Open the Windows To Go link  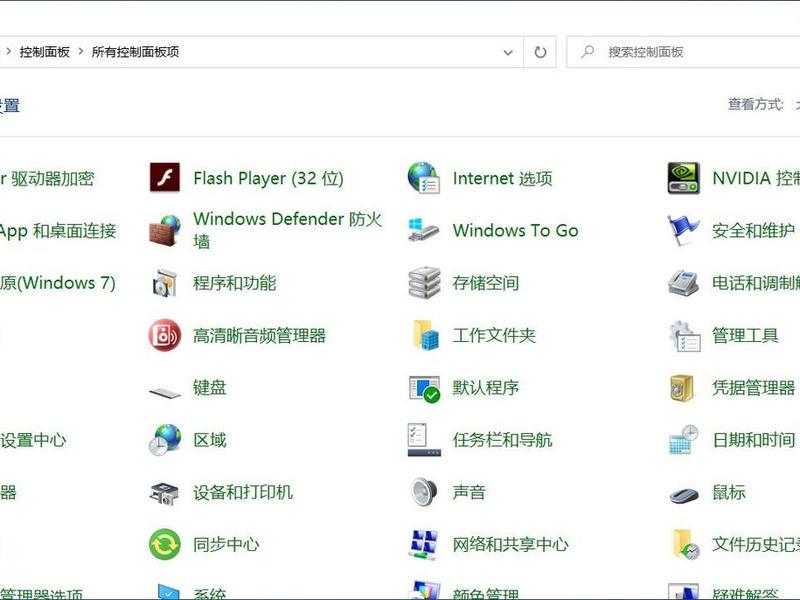click(x=515, y=231)
